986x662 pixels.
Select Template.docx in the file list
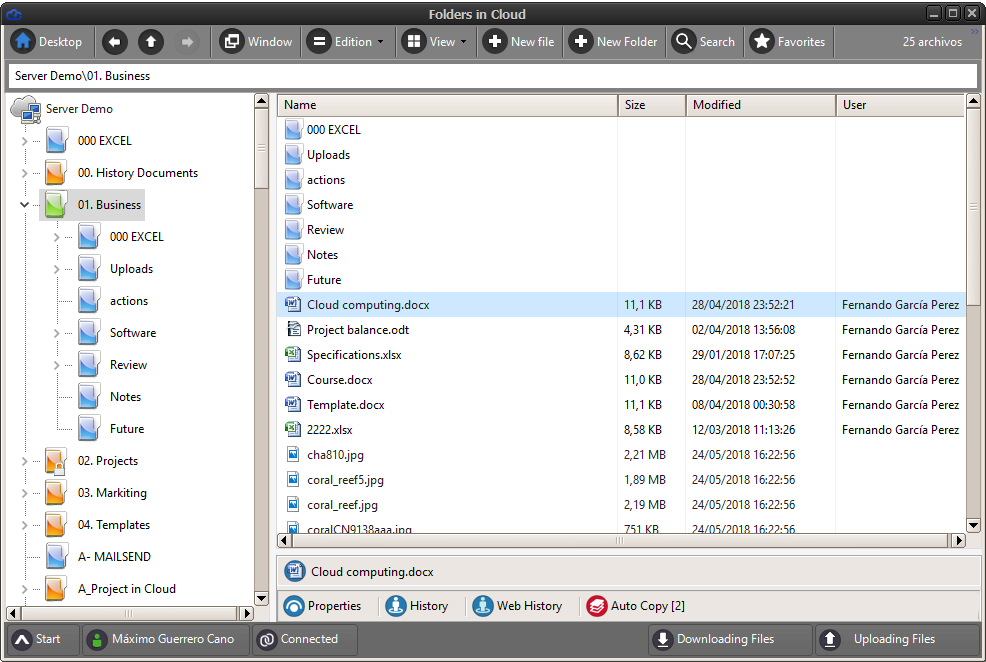(346, 405)
